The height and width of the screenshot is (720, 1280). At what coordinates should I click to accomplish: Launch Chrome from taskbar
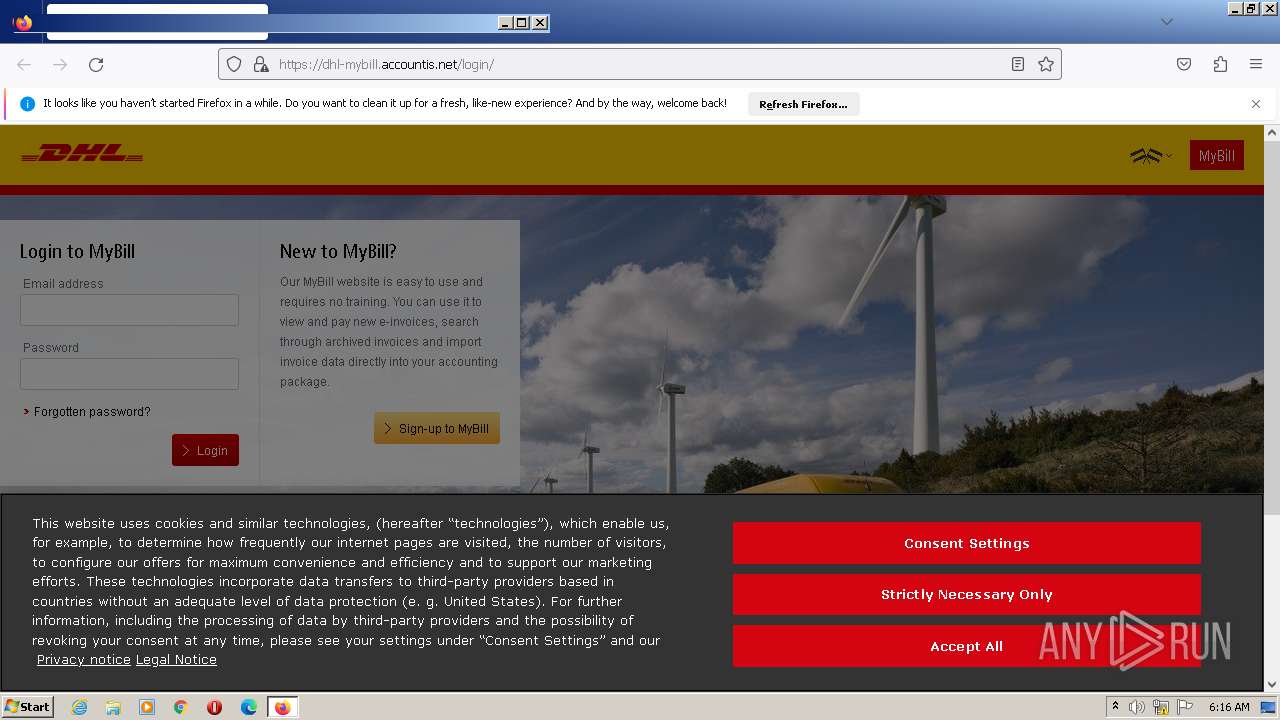[181, 707]
